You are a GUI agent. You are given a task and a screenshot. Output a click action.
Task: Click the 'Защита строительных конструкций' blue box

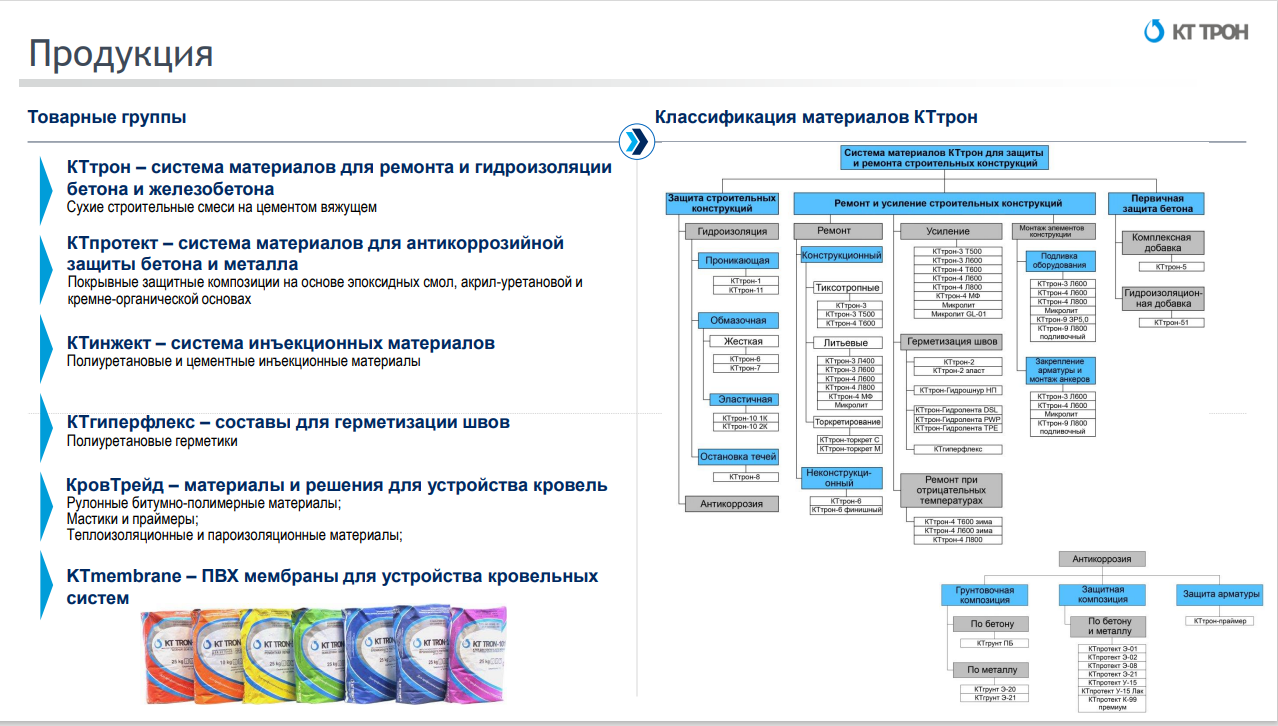(721, 203)
